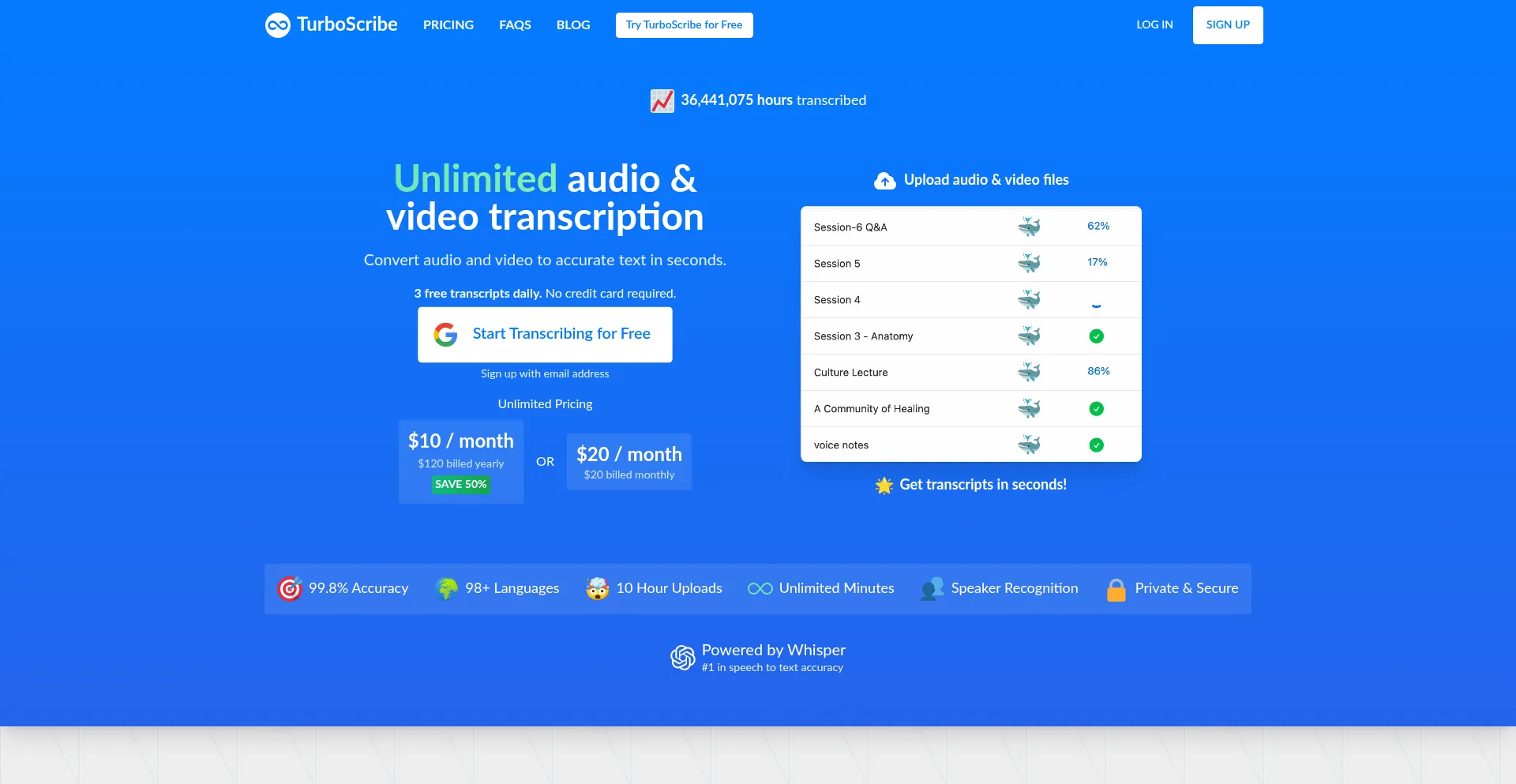
Task: Click the Session 5 file name
Action: (837, 264)
